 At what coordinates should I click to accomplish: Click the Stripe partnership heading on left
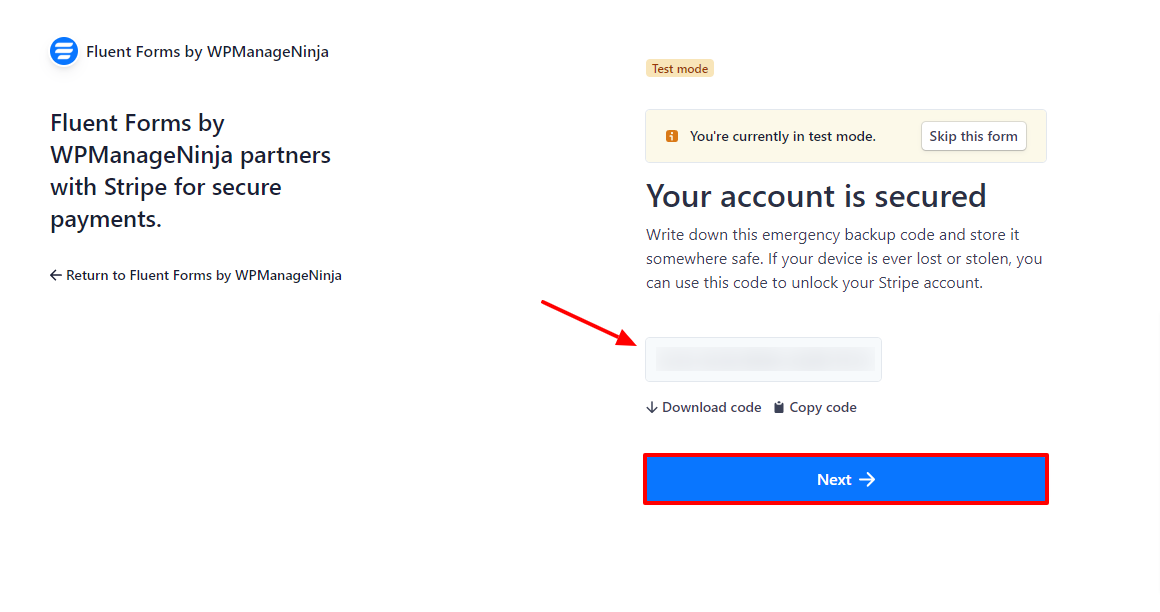click(x=190, y=171)
